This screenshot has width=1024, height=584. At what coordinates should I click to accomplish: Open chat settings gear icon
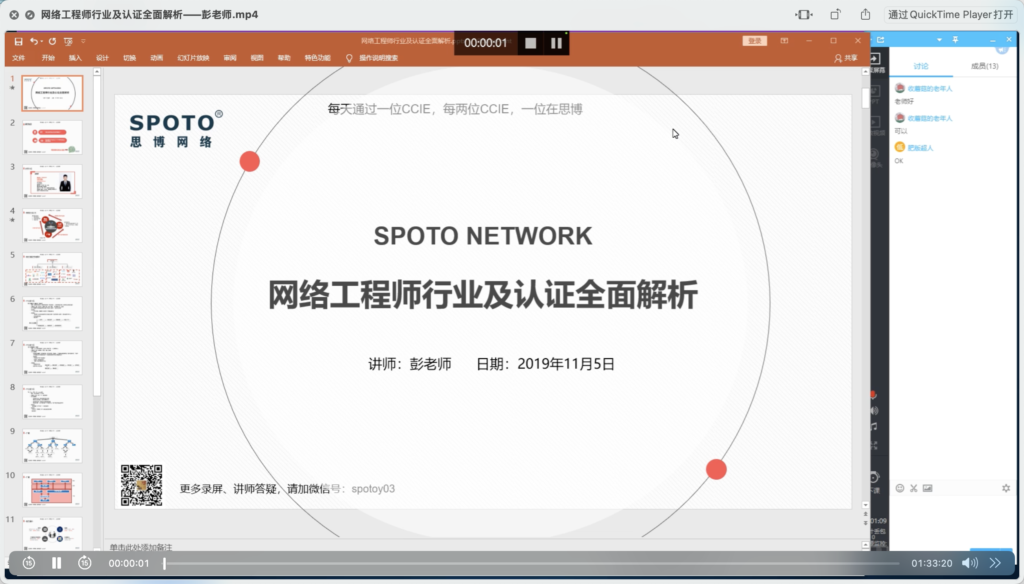[1006, 488]
